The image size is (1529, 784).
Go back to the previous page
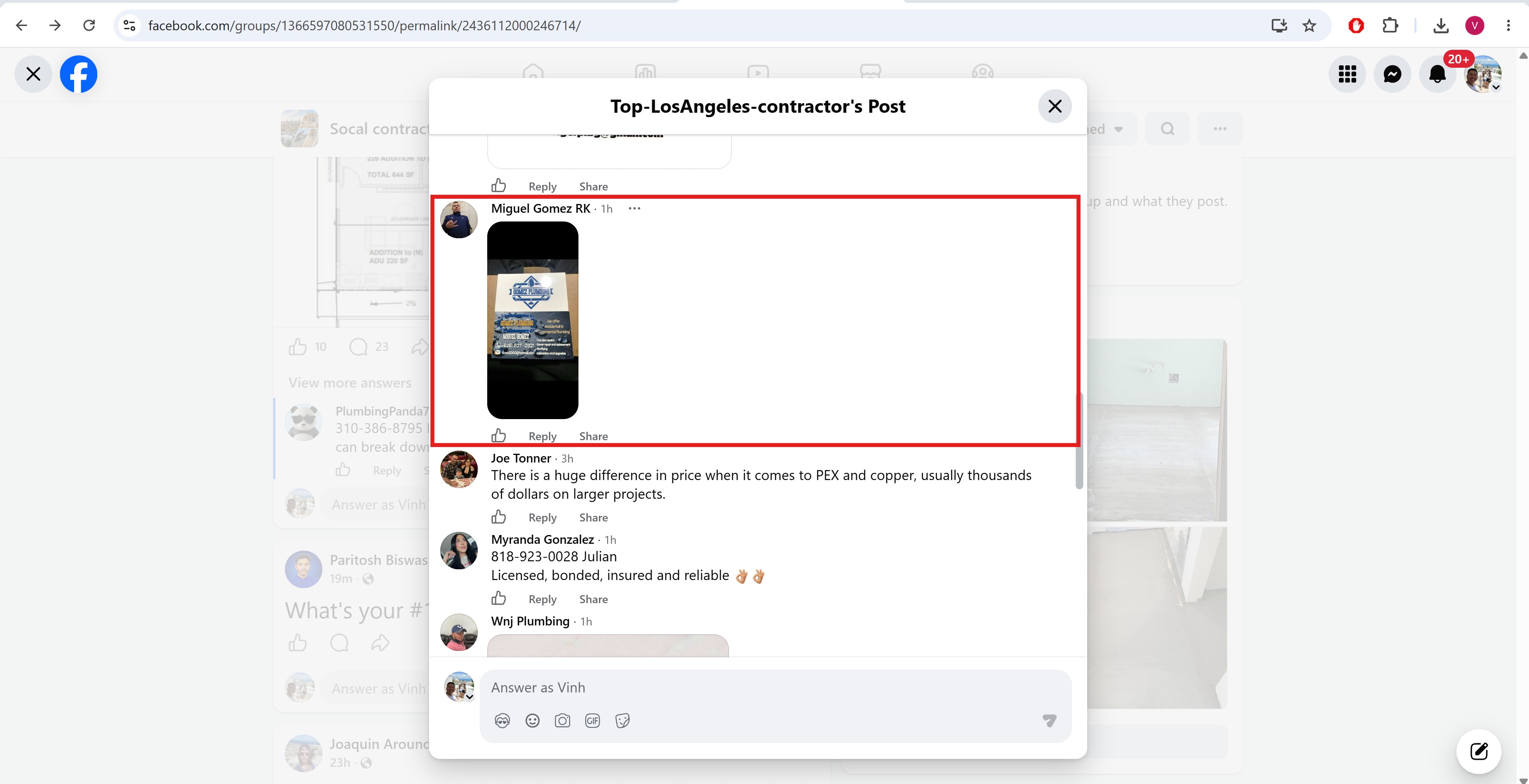coord(22,25)
